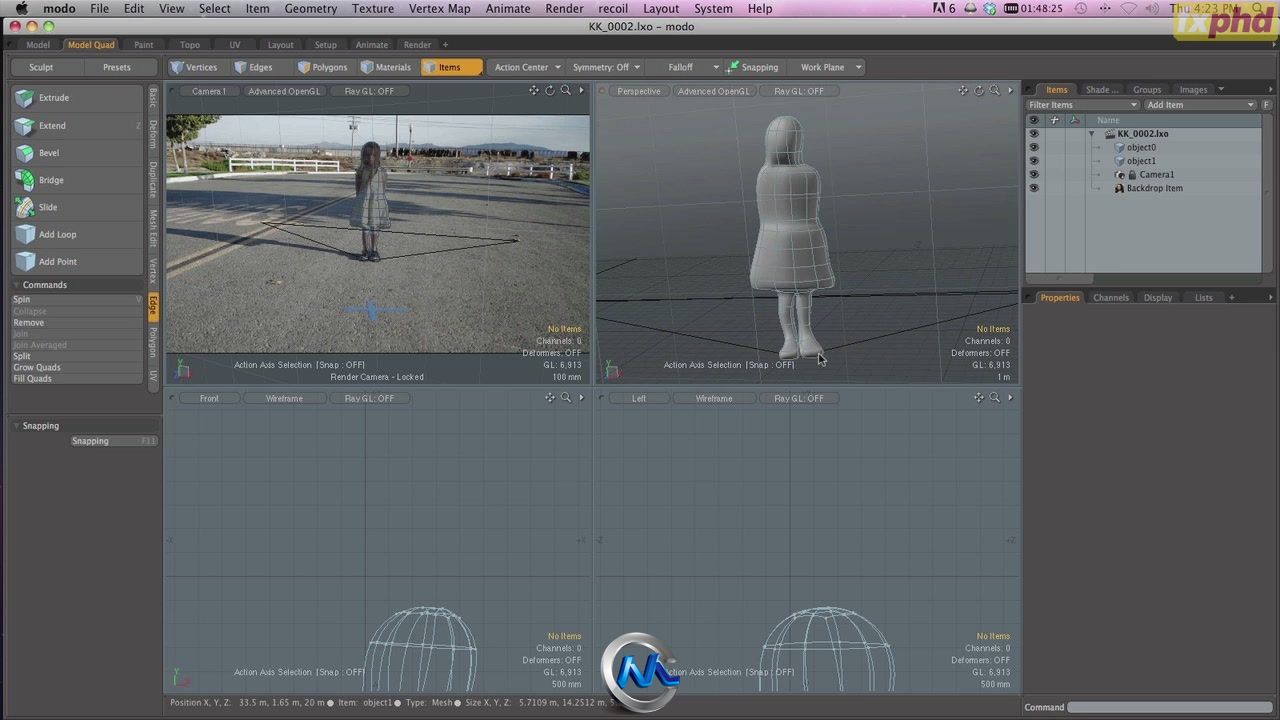Open the Work Plane dropdown

click(830, 67)
